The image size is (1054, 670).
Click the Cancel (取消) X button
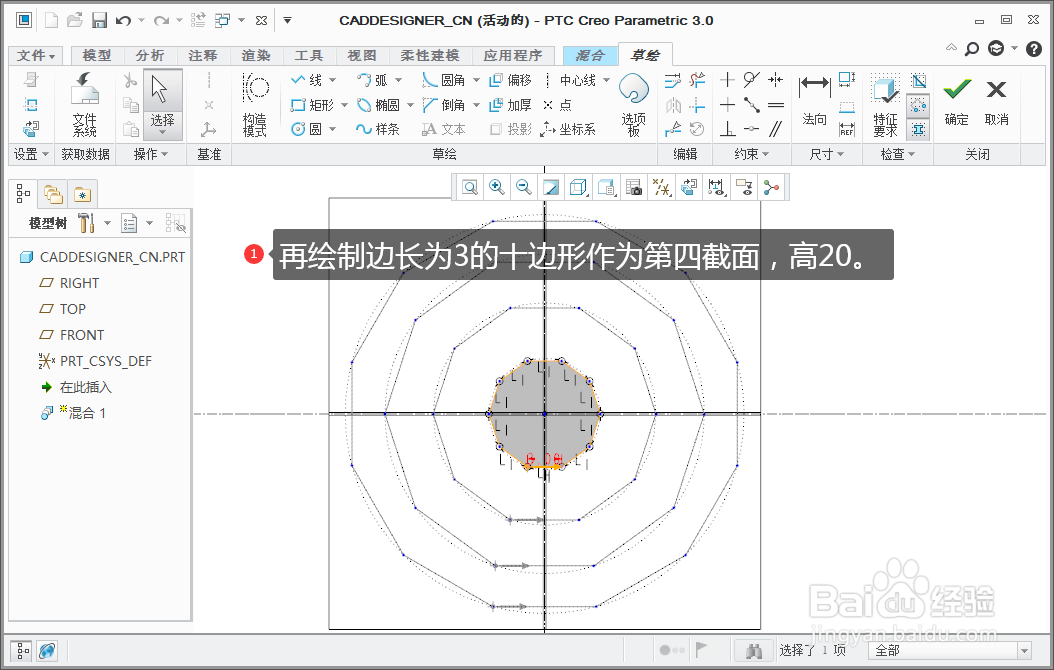[x=996, y=101]
